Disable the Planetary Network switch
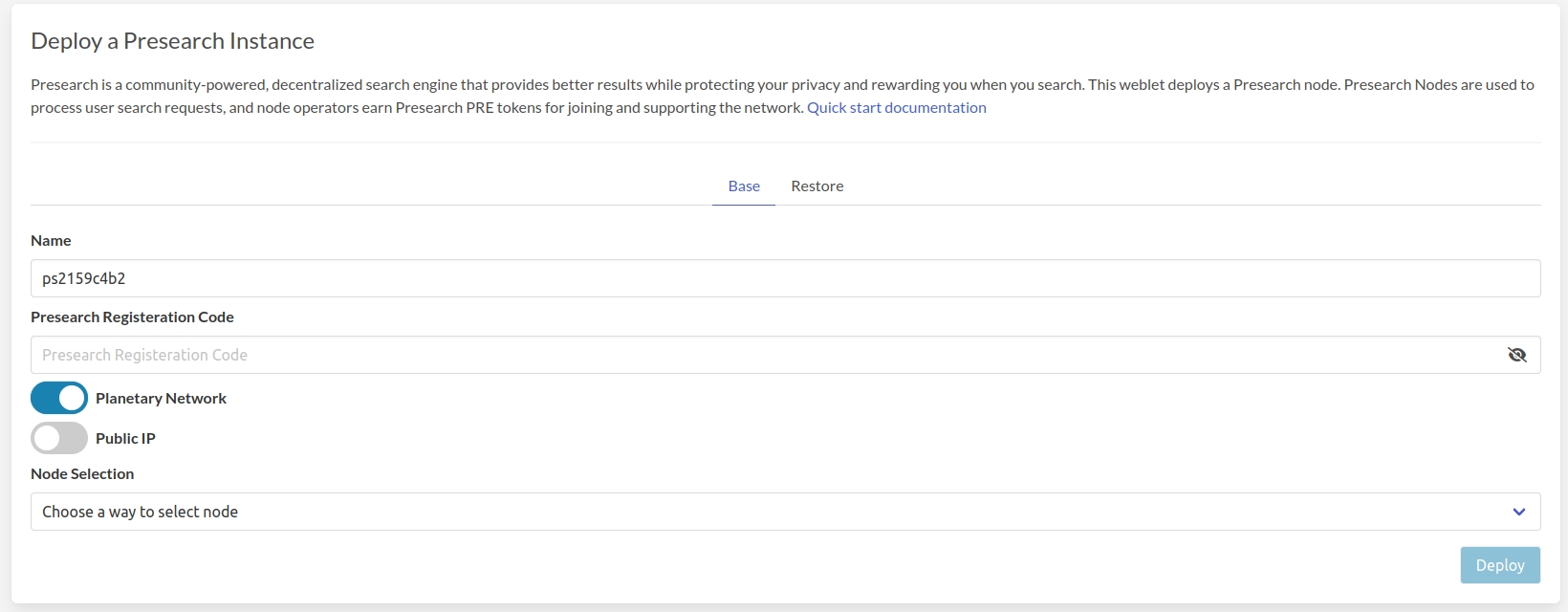 [x=59, y=398]
